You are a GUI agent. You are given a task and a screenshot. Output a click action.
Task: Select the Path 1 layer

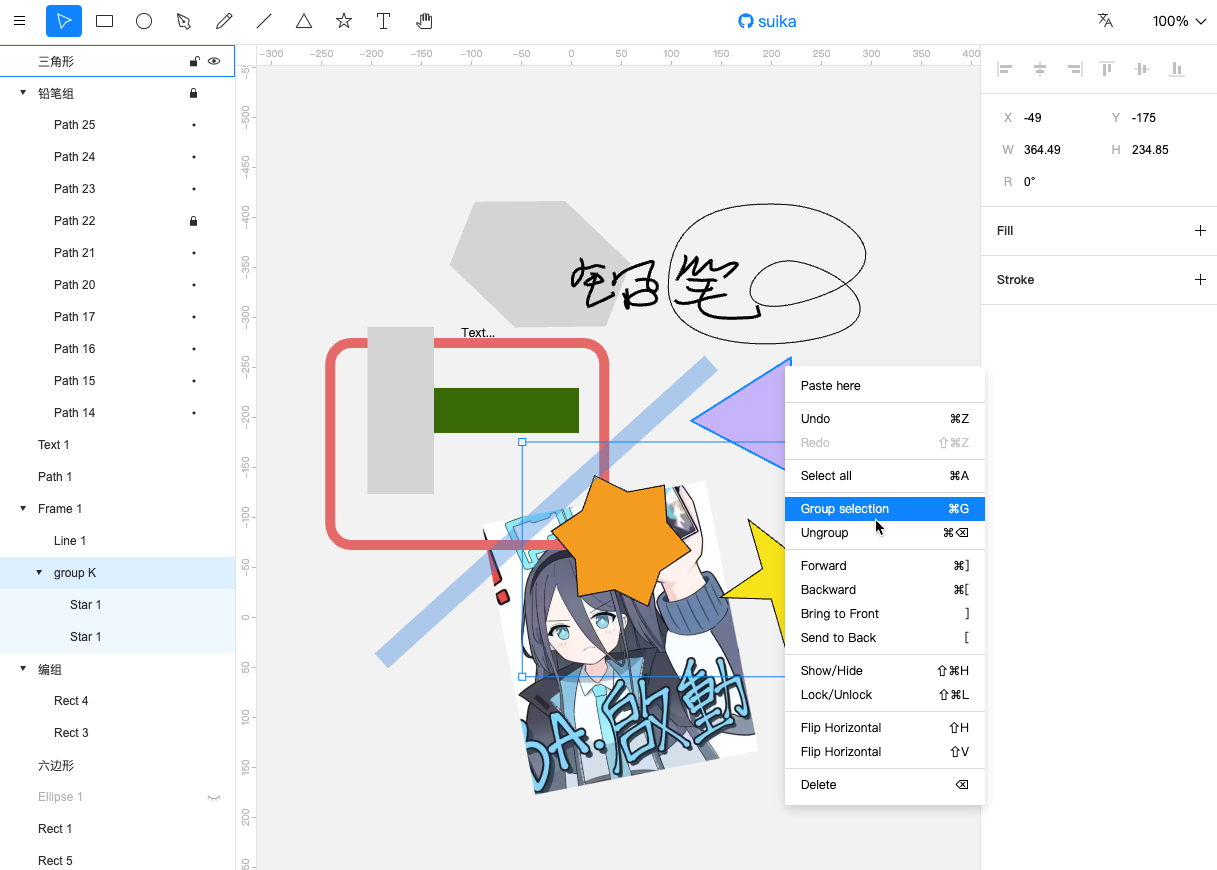click(x=117, y=477)
